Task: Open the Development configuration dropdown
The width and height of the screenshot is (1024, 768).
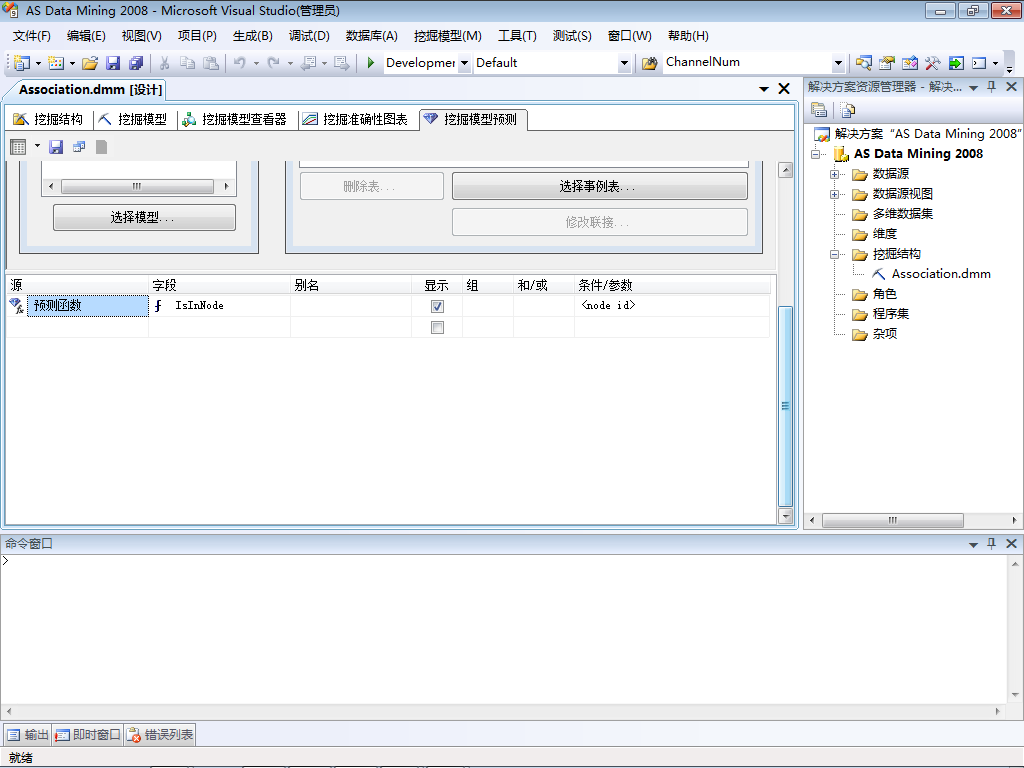Action: pyautogui.click(x=464, y=63)
